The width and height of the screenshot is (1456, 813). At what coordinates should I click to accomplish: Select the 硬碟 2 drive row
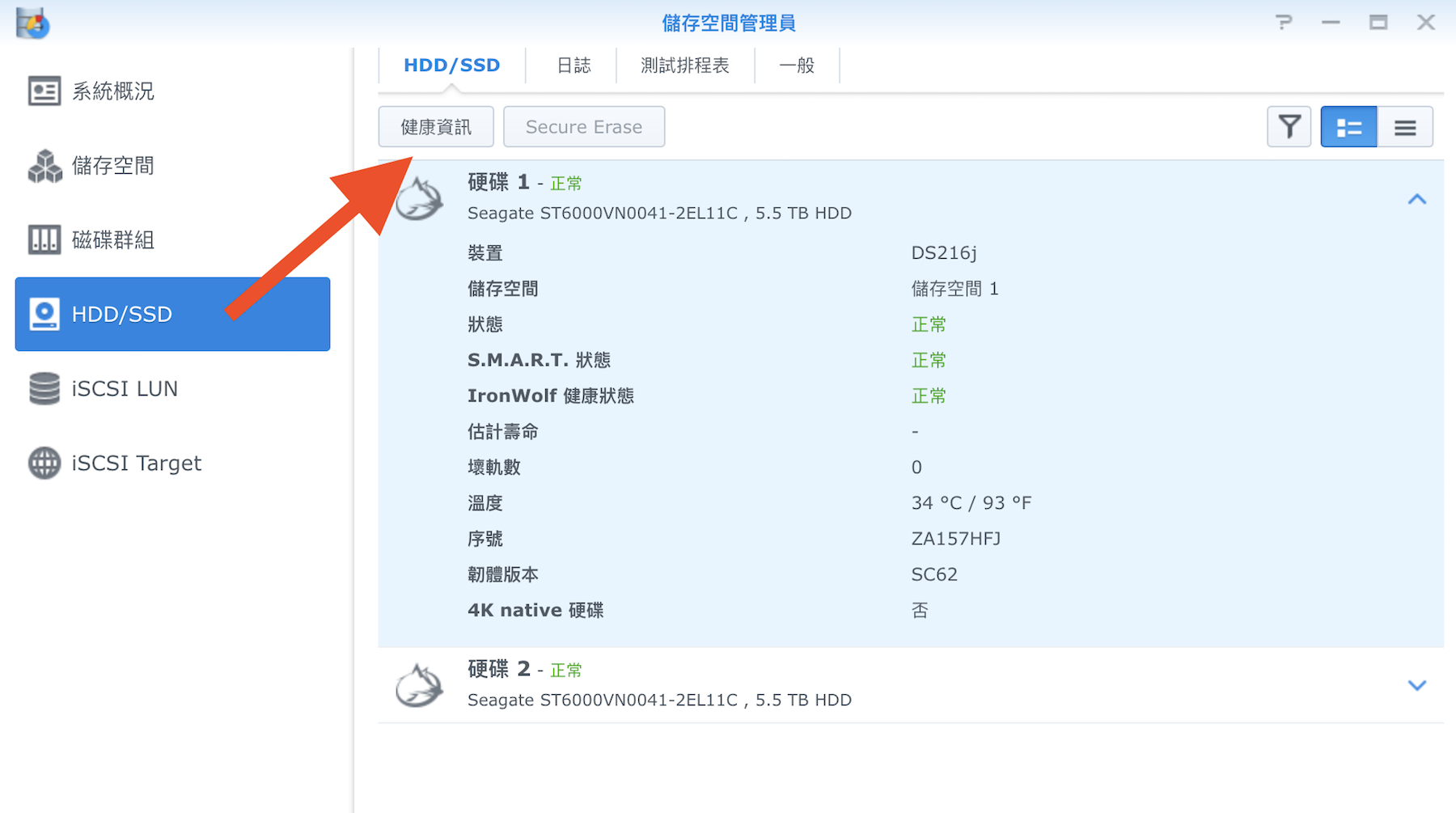coord(890,684)
